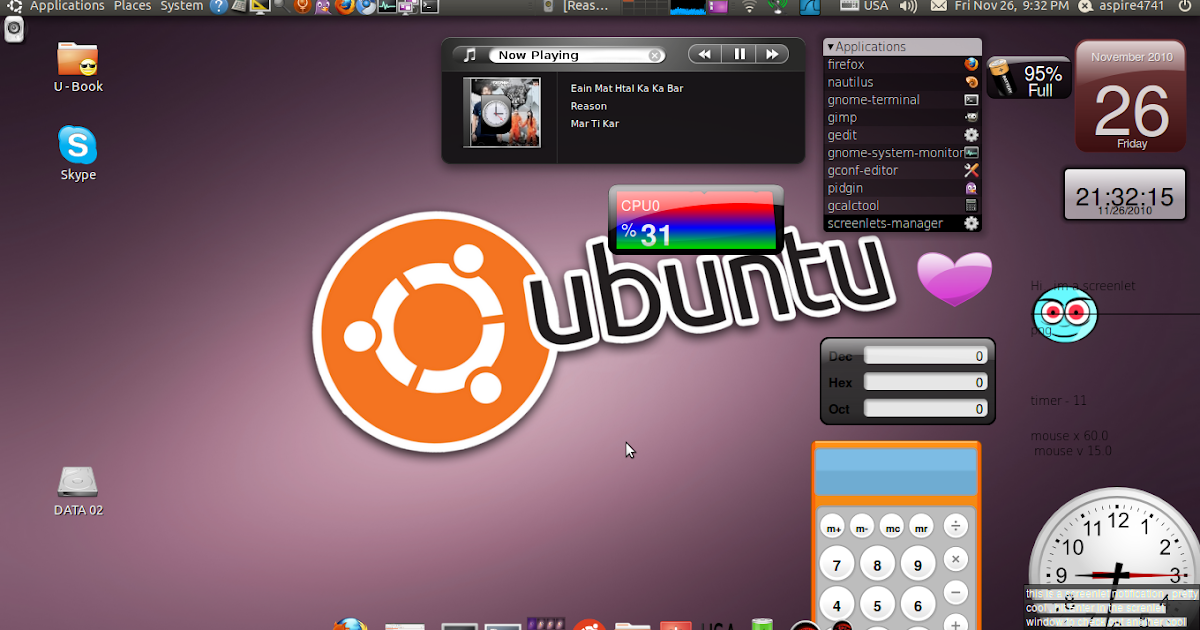Select the Skype desktop icon
1200x630 pixels.
tap(78, 154)
